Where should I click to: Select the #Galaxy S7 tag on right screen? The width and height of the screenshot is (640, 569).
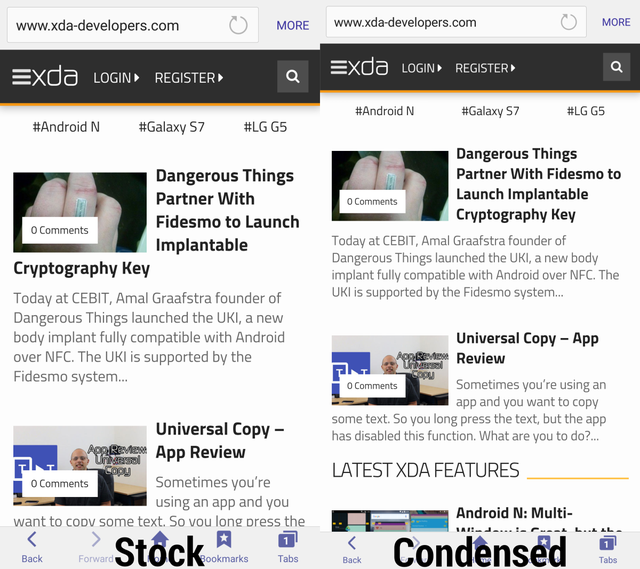coord(490,111)
